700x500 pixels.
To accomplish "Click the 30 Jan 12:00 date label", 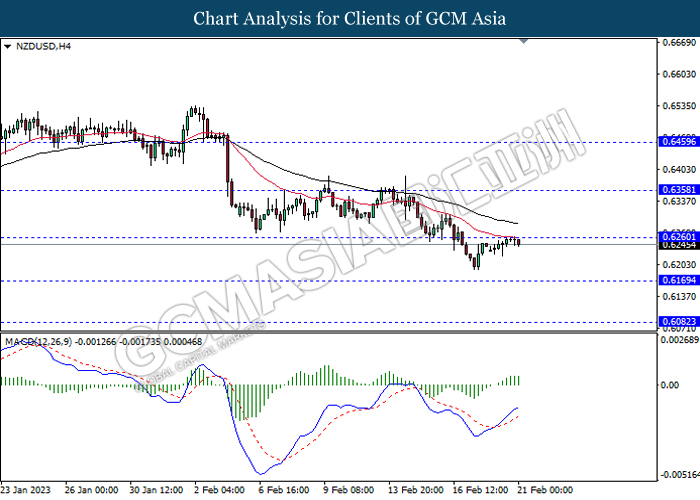I will [156, 490].
